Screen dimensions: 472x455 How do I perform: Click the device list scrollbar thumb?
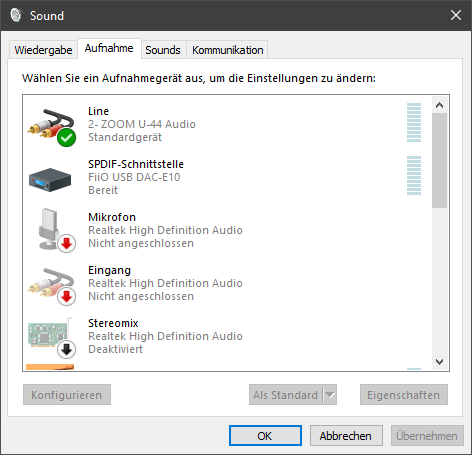[439, 161]
